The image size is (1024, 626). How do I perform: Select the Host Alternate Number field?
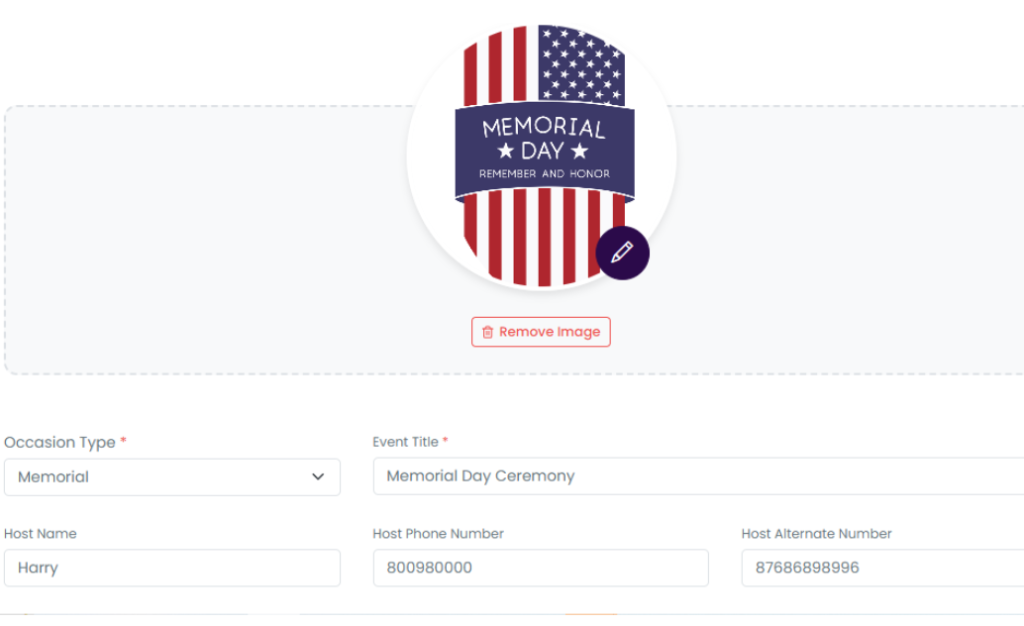click(880, 568)
